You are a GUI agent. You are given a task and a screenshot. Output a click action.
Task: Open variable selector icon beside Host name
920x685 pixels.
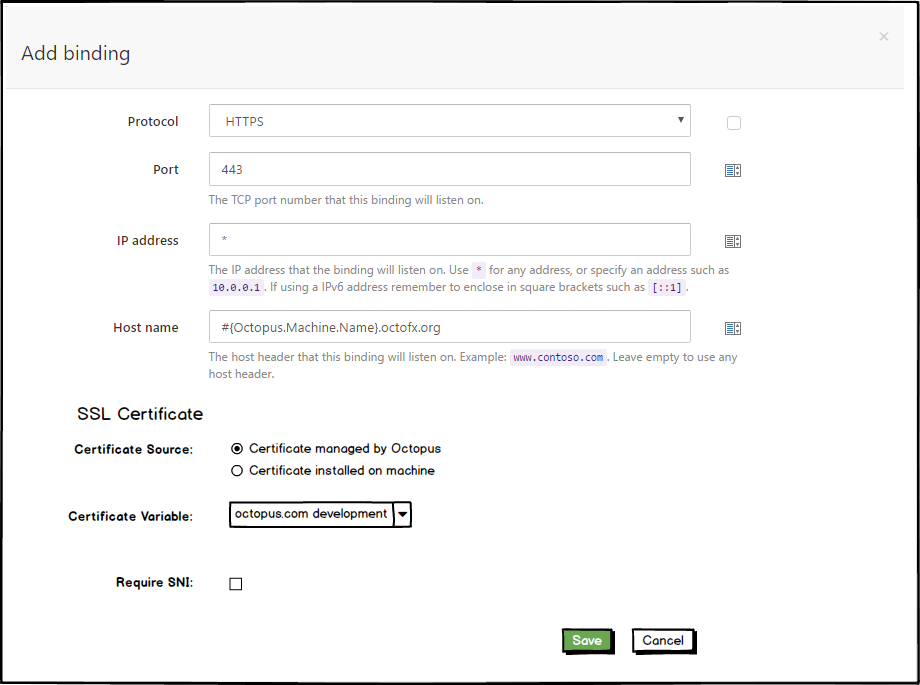733,327
